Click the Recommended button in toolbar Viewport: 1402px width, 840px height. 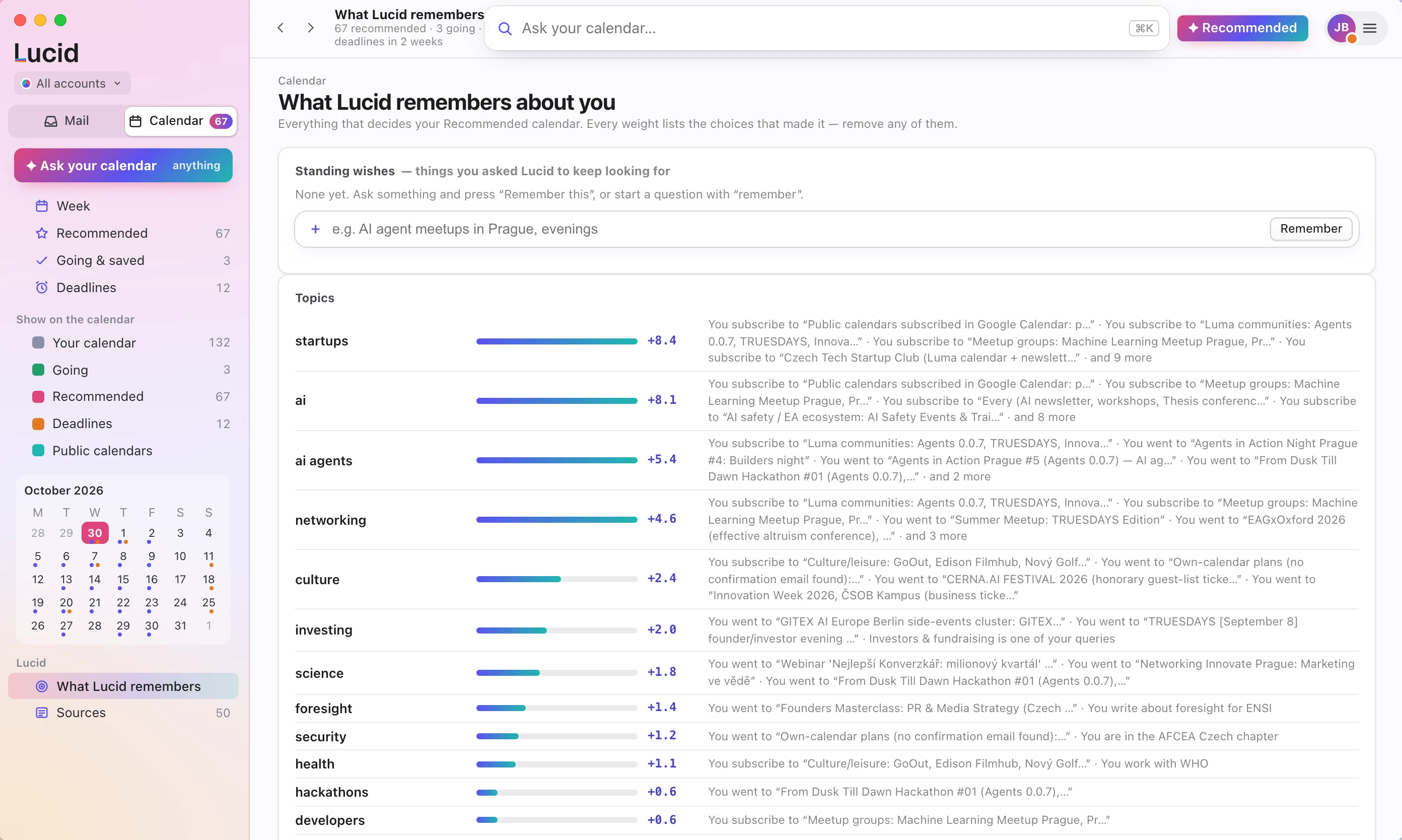[1242, 28]
